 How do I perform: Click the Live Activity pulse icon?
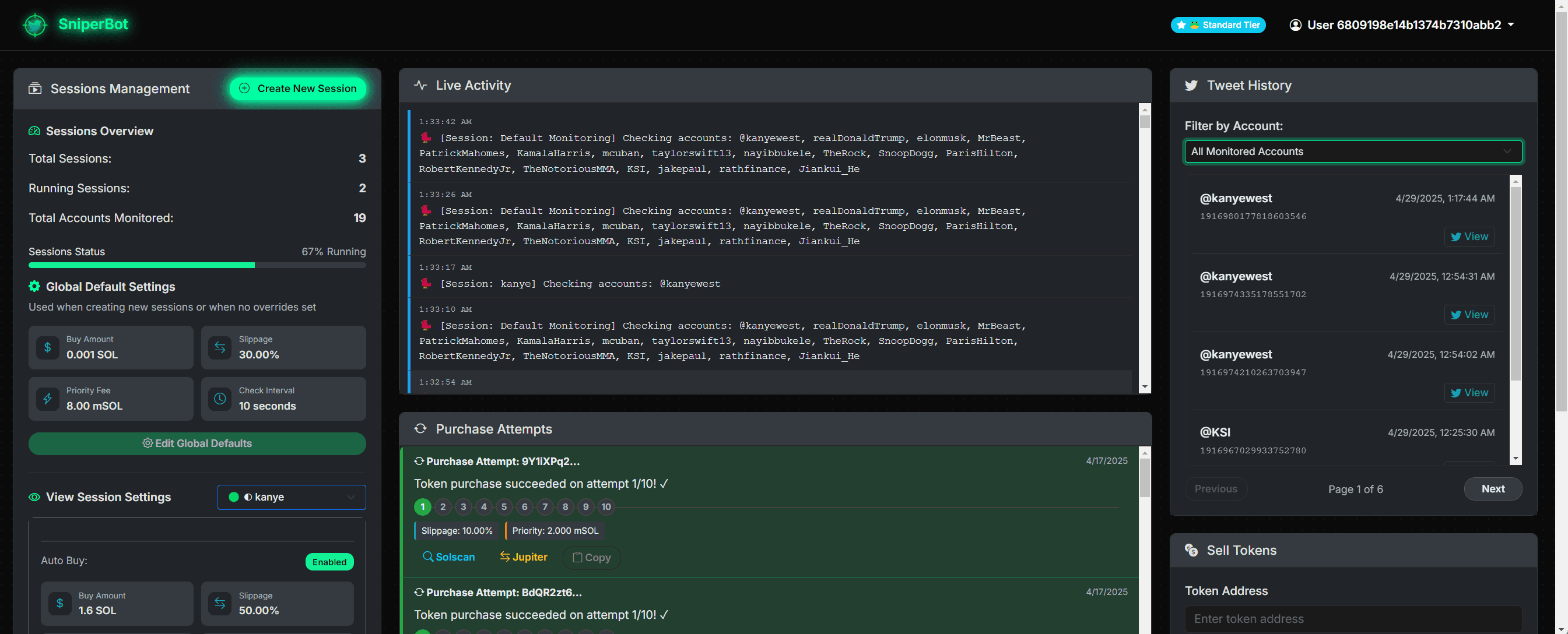420,86
